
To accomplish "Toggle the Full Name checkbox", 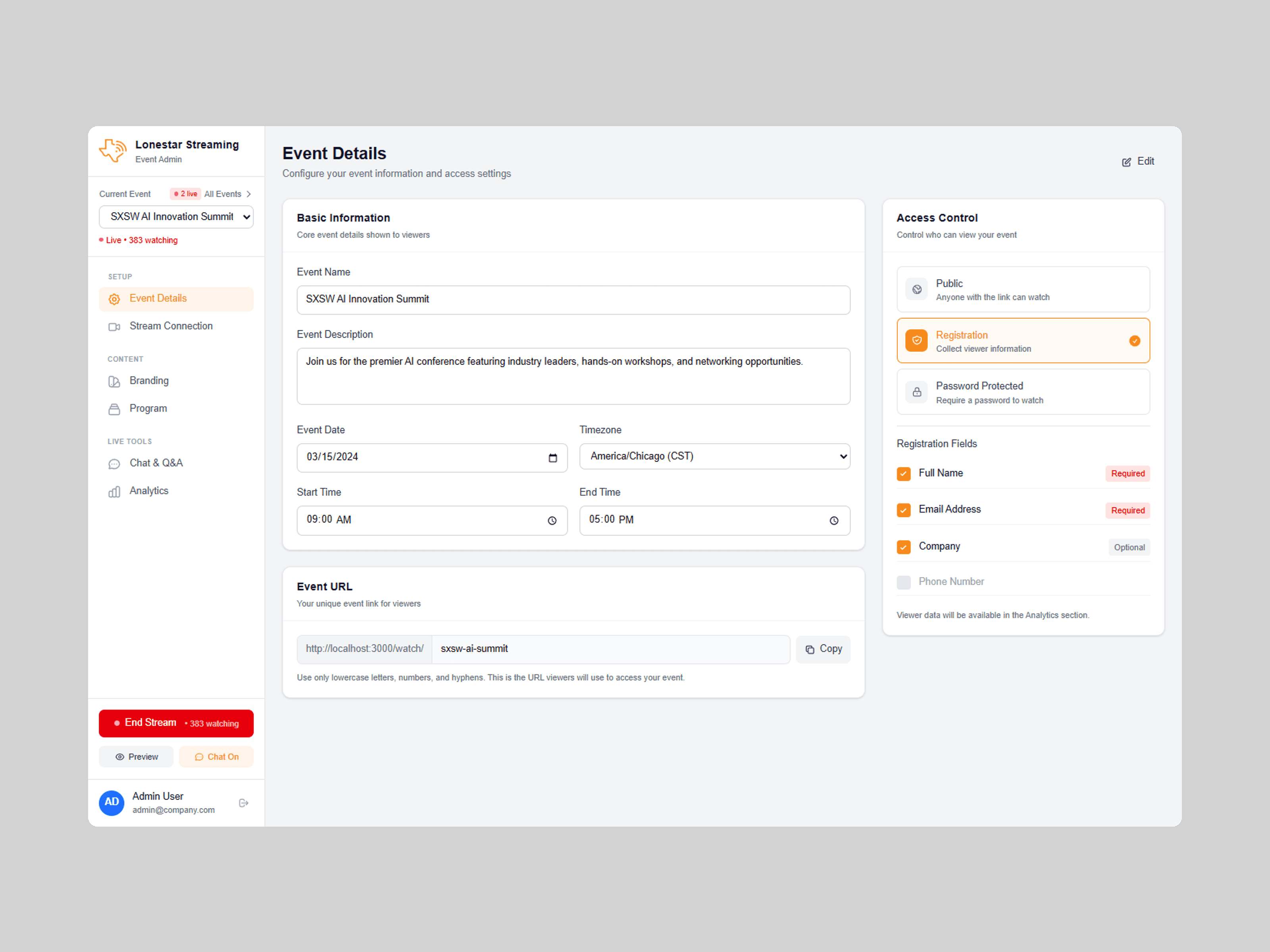I will pyautogui.click(x=903, y=473).
